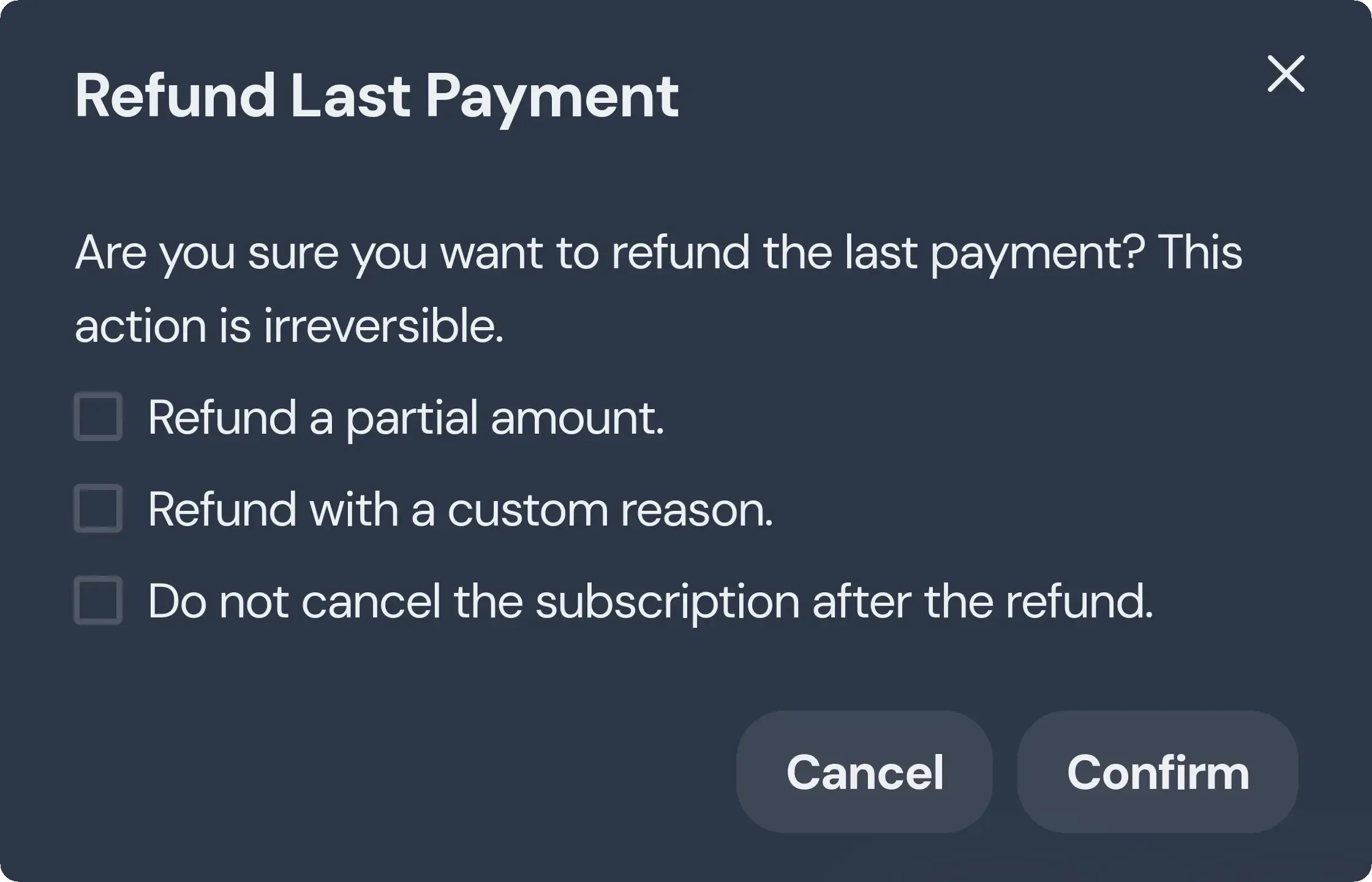This screenshot has height=882, width=1372.
Task: Select the word 'Confirm' on the right button
Action: click(x=1158, y=772)
